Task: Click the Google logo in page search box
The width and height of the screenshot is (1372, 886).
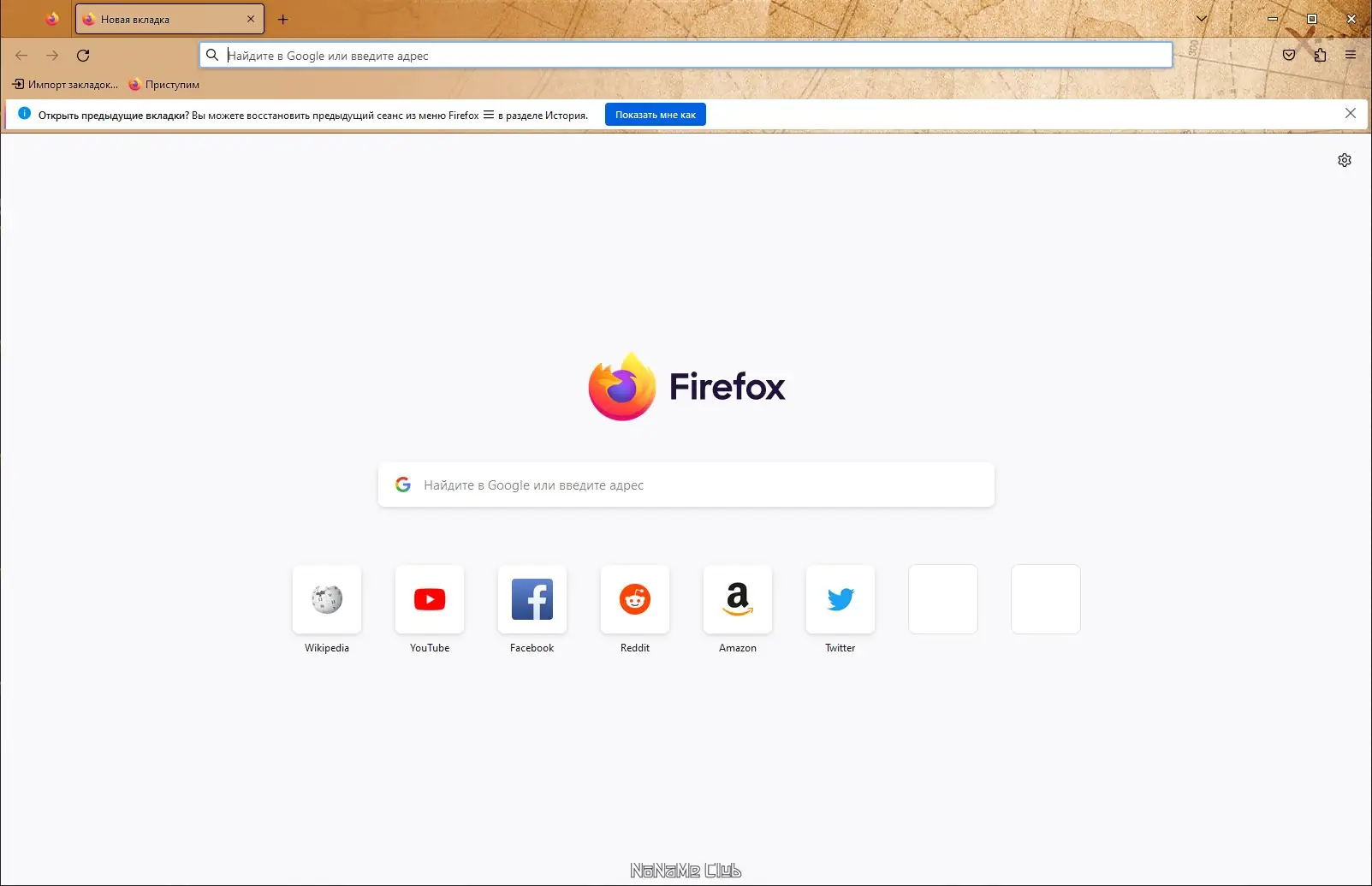Action: point(403,485)
